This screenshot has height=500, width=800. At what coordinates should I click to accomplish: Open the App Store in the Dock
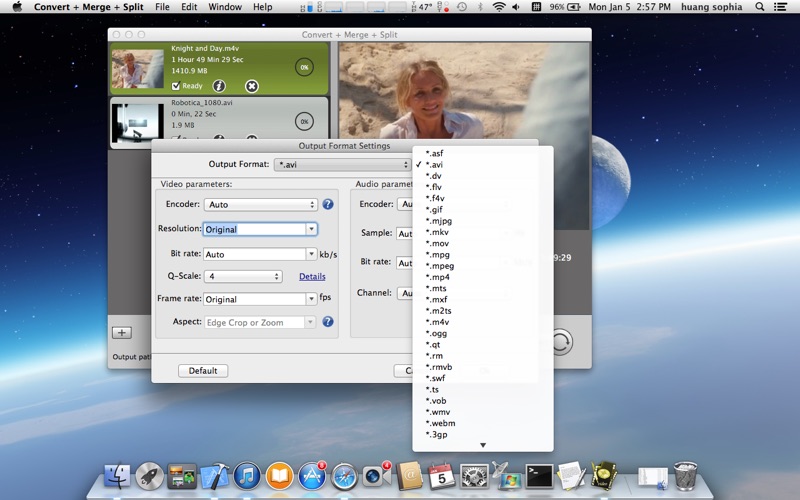(312, 476)
